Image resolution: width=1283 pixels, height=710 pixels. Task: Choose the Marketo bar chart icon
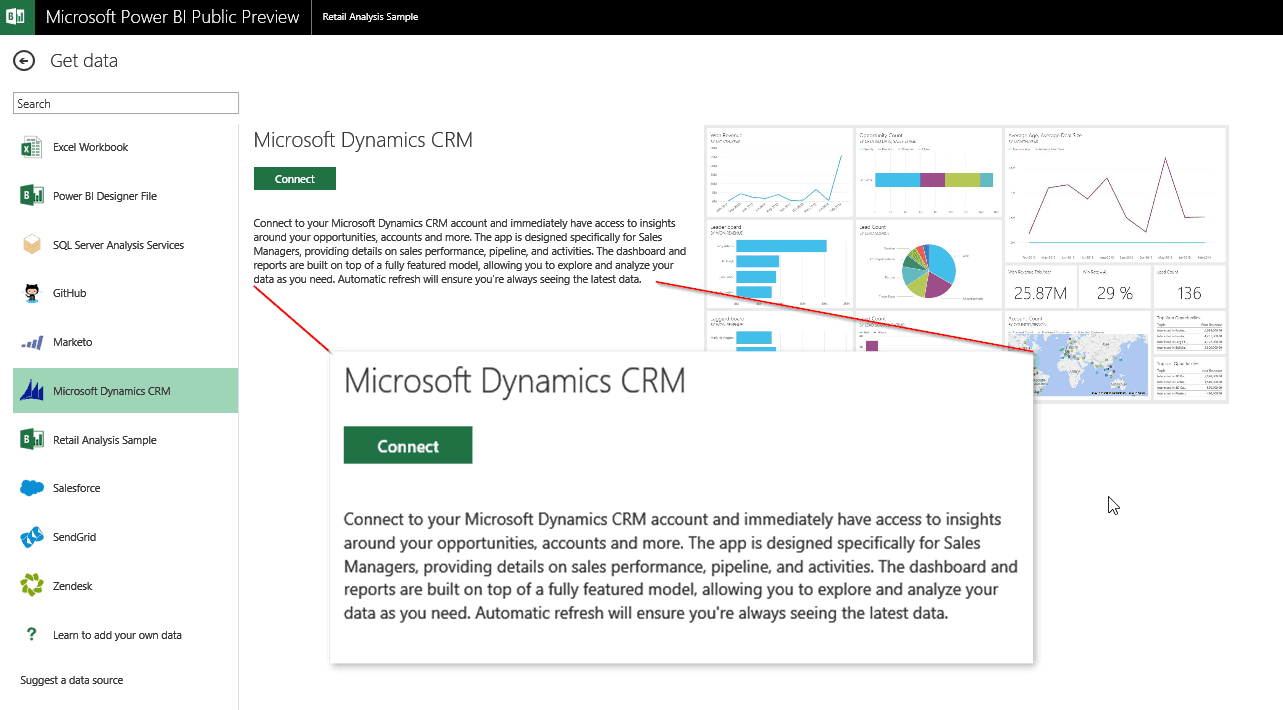click(32, 343)
